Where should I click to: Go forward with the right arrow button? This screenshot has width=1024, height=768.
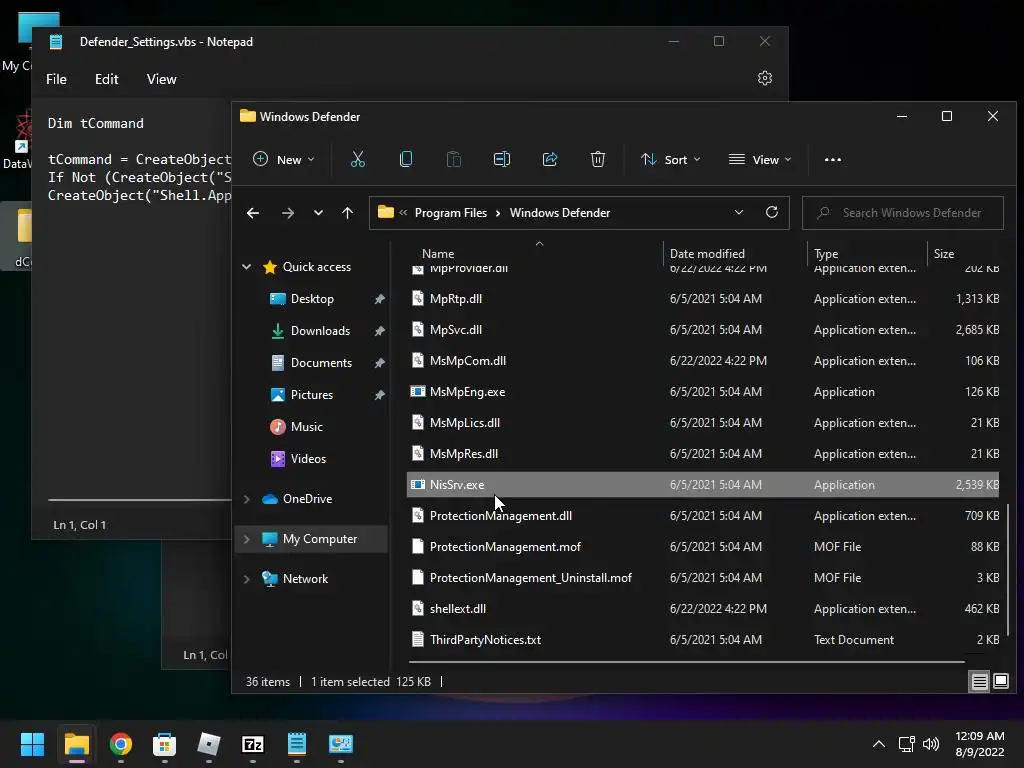pyautogui.click(x=287, y=213)
